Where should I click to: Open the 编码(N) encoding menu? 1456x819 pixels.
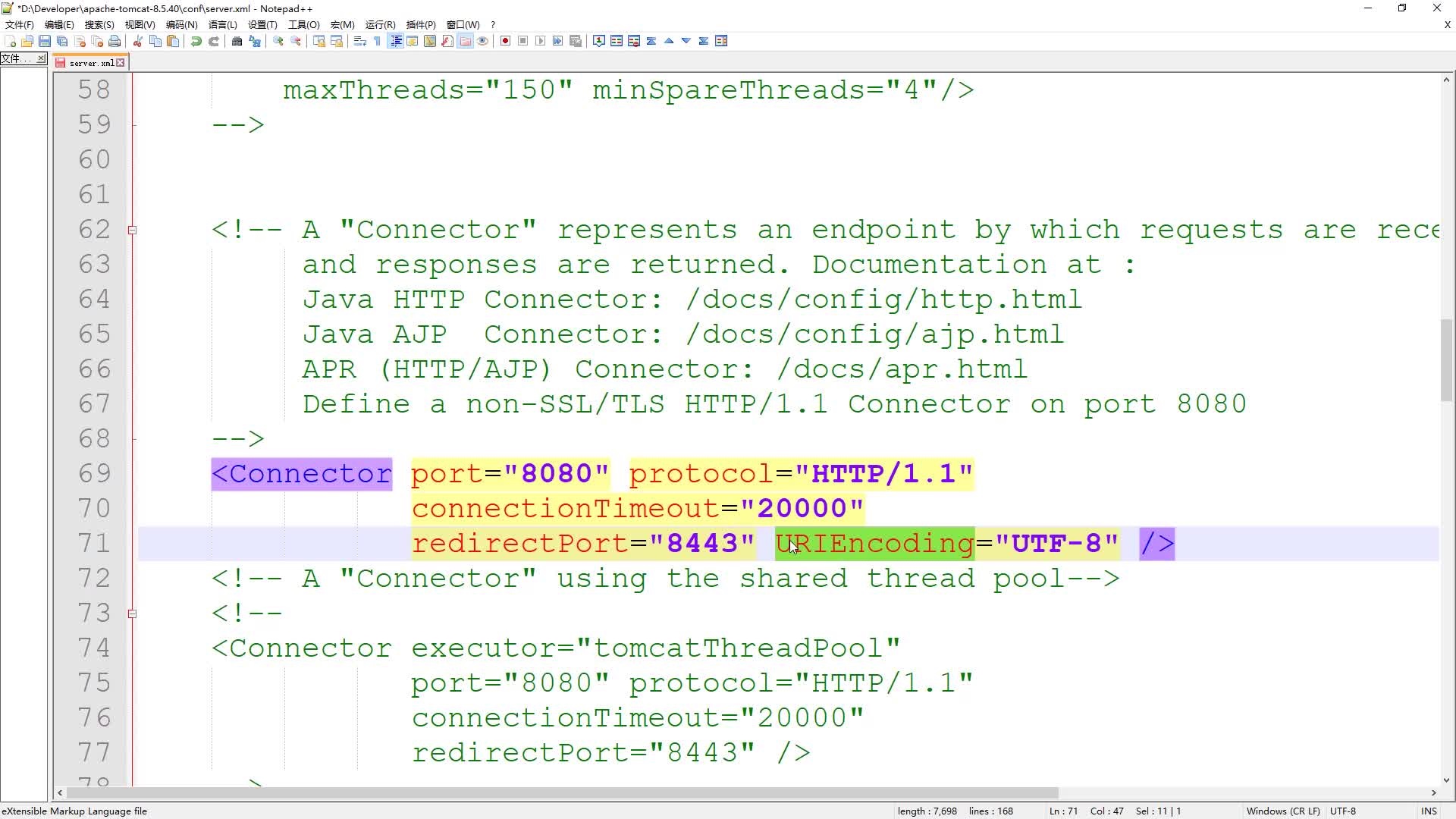coord(181,24)
